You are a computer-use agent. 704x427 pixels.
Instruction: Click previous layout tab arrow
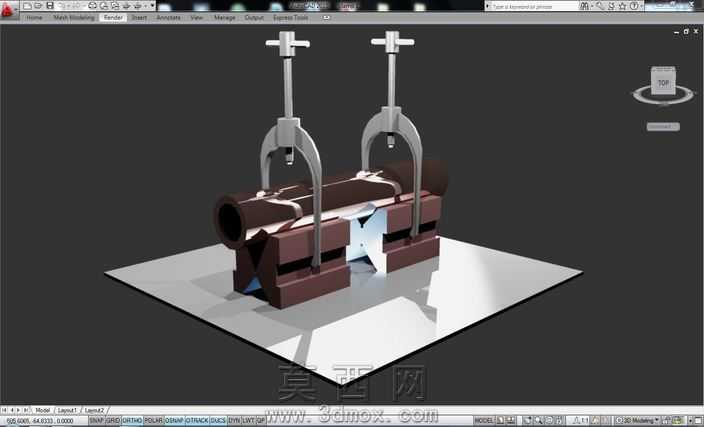click(x=12, y=410)
